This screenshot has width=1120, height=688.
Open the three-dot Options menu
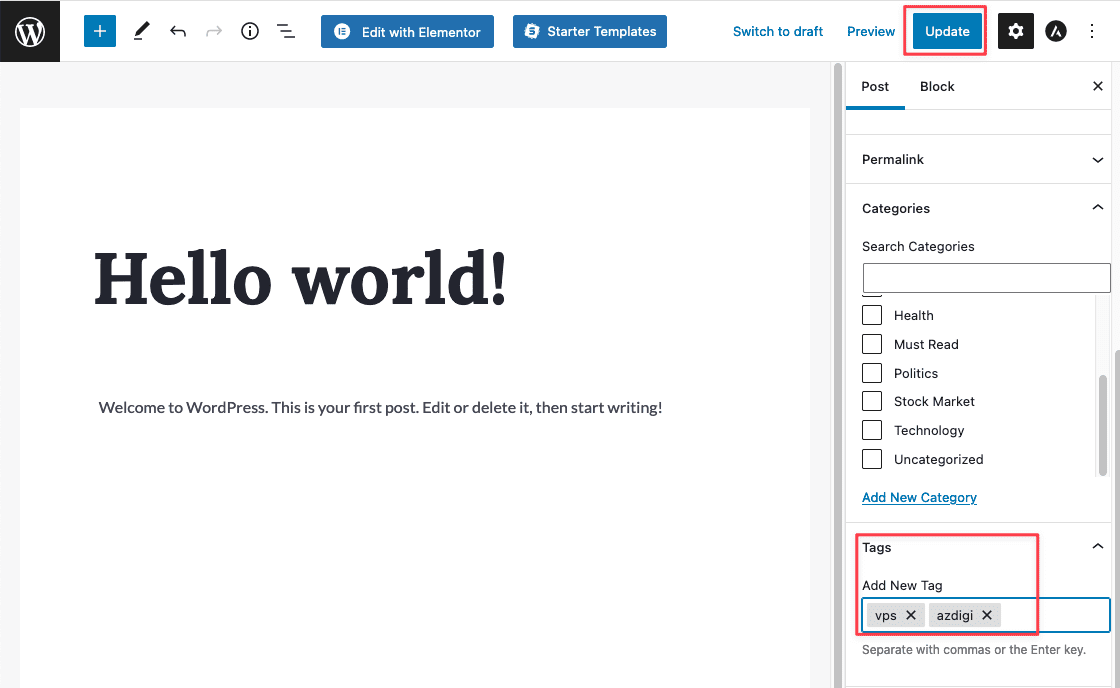pyautogui.click(x=1092, y=31)
